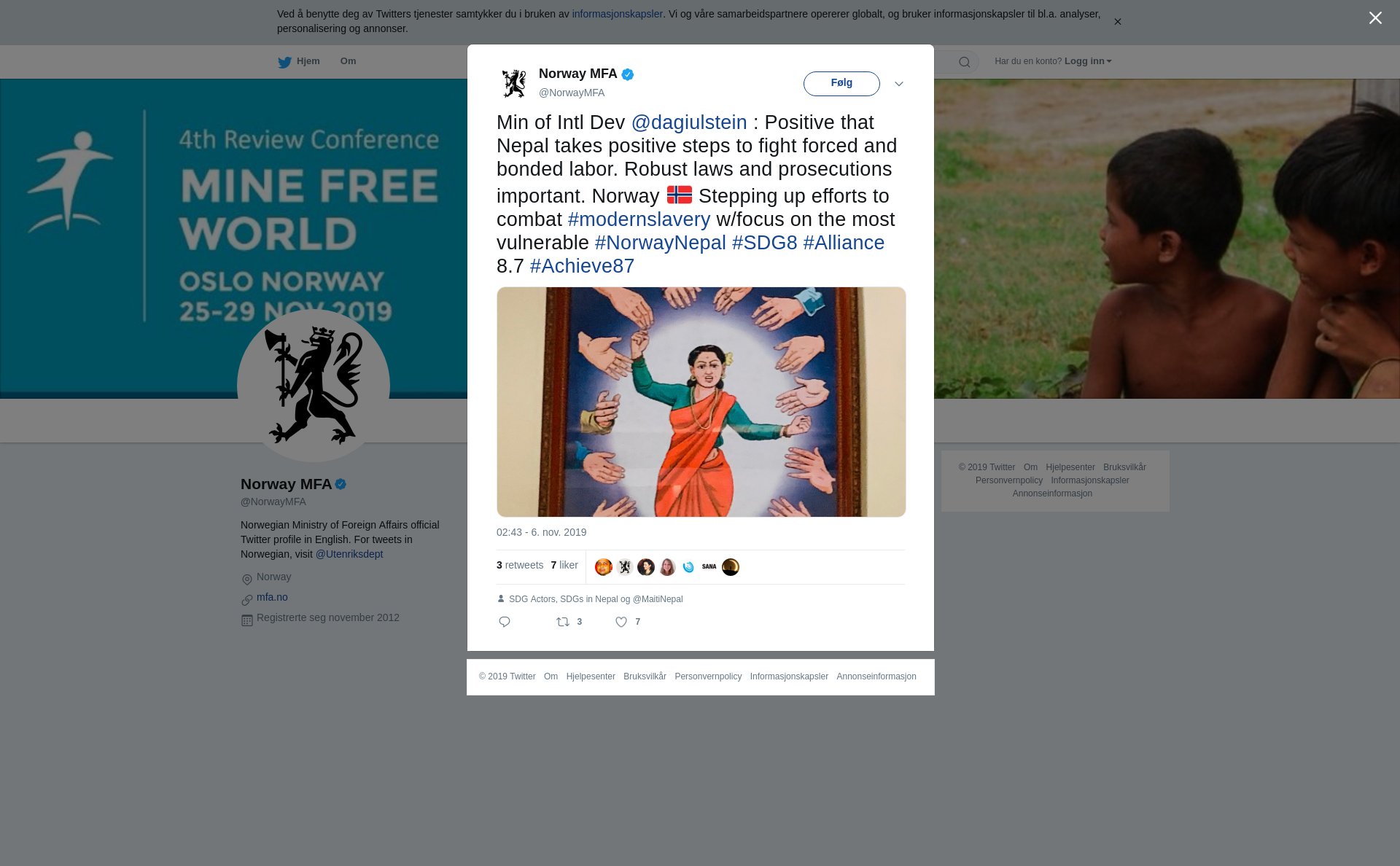Viewport: 1400px width, 866px height.
Task: Like the tweet with the heart icon
Action: (x=621, y=622)
